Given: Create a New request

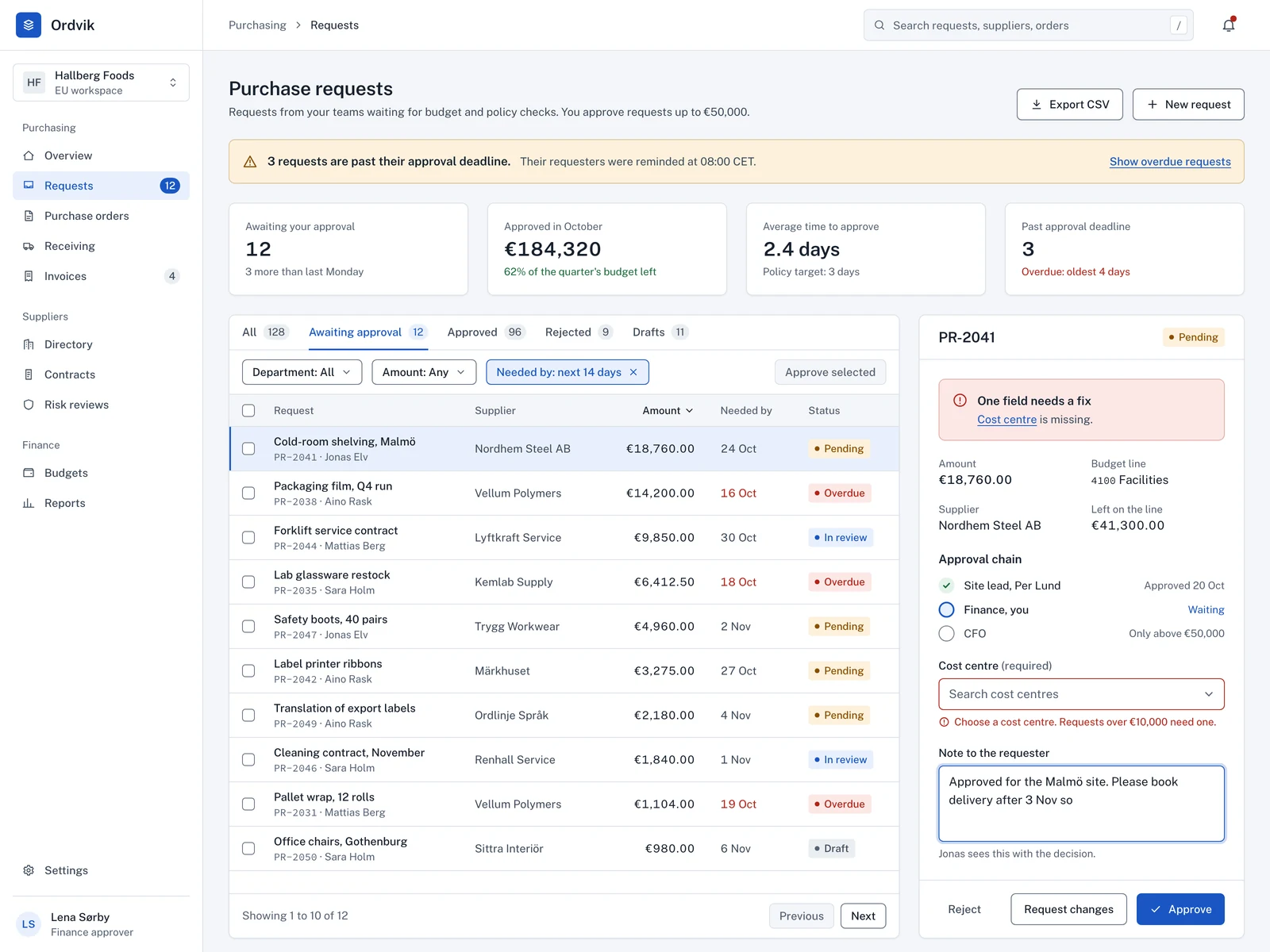Looking at the screenshot, I should [1188, 105].
